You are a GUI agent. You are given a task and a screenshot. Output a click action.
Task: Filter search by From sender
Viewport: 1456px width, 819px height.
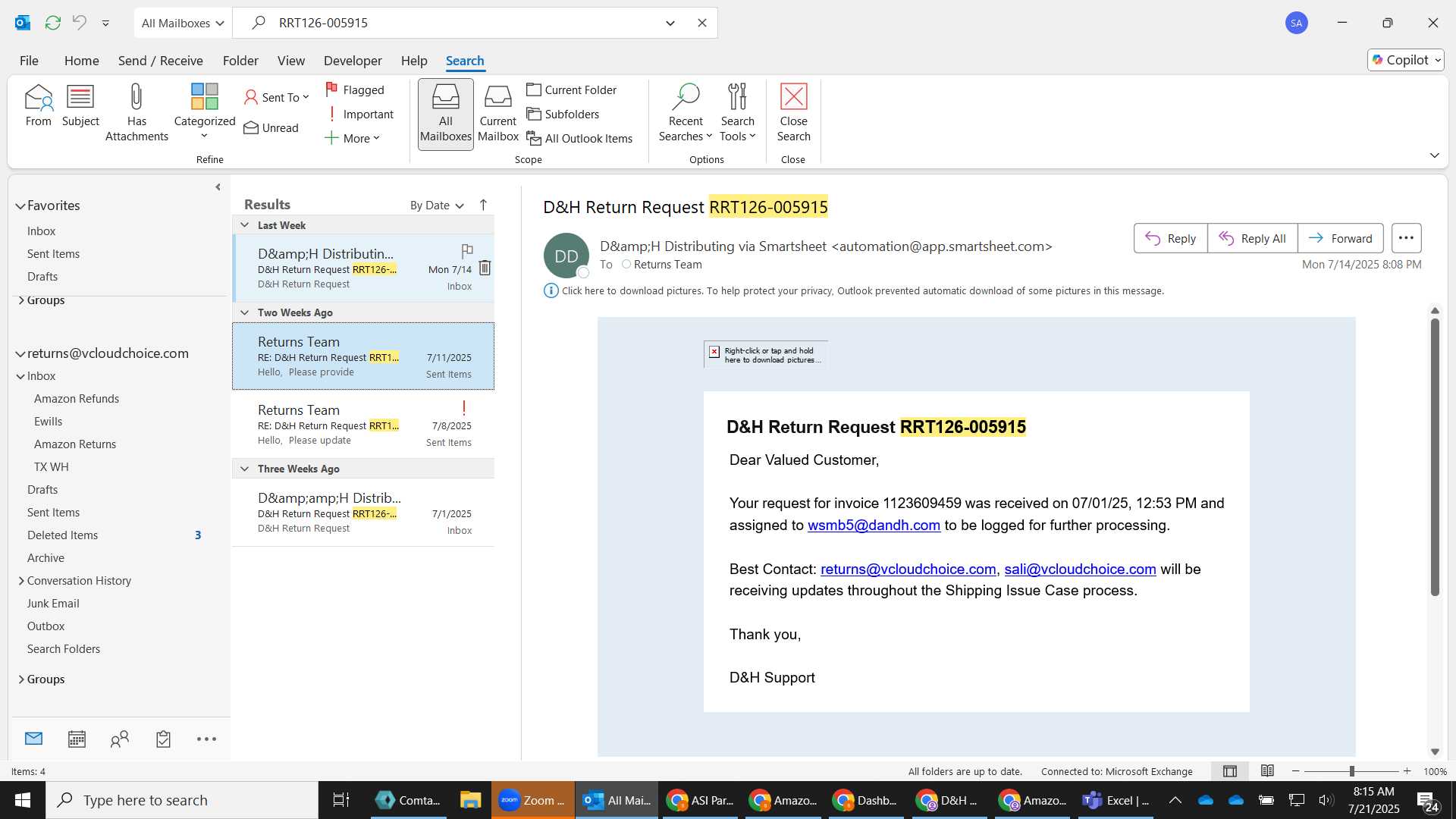click(x=38, y=106)
